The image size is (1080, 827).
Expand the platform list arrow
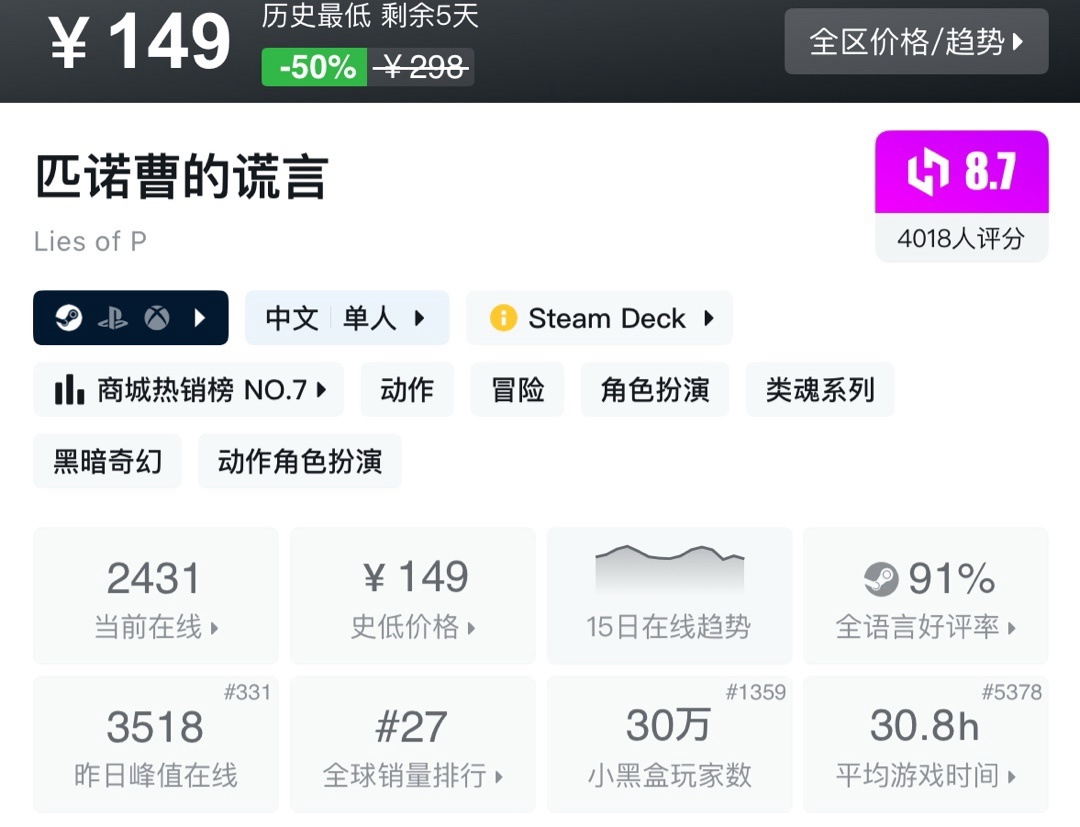tap(200, 318)
